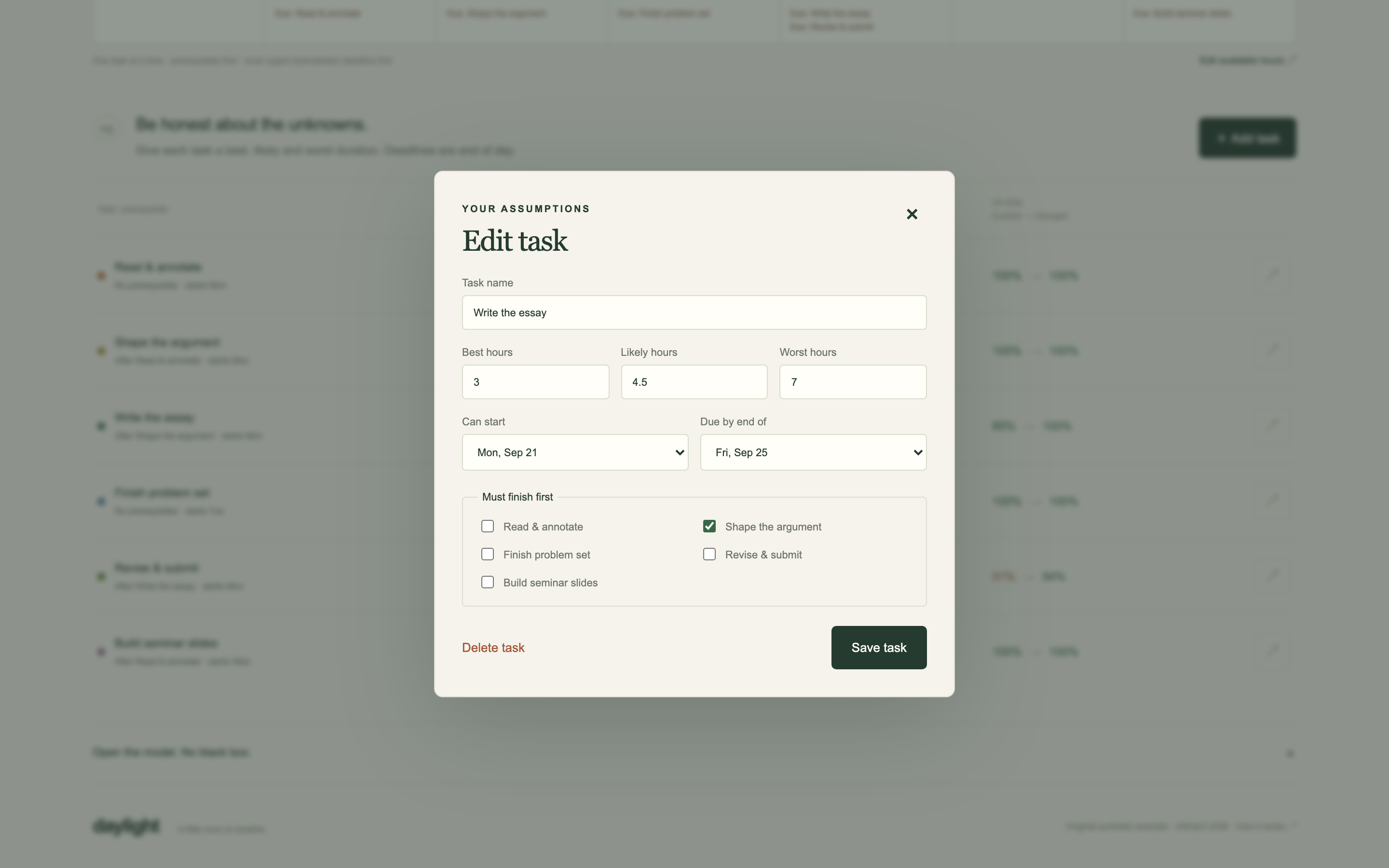Close the Edit task dialog
The height and width of the screenshot is (868, 1389).
912,214
